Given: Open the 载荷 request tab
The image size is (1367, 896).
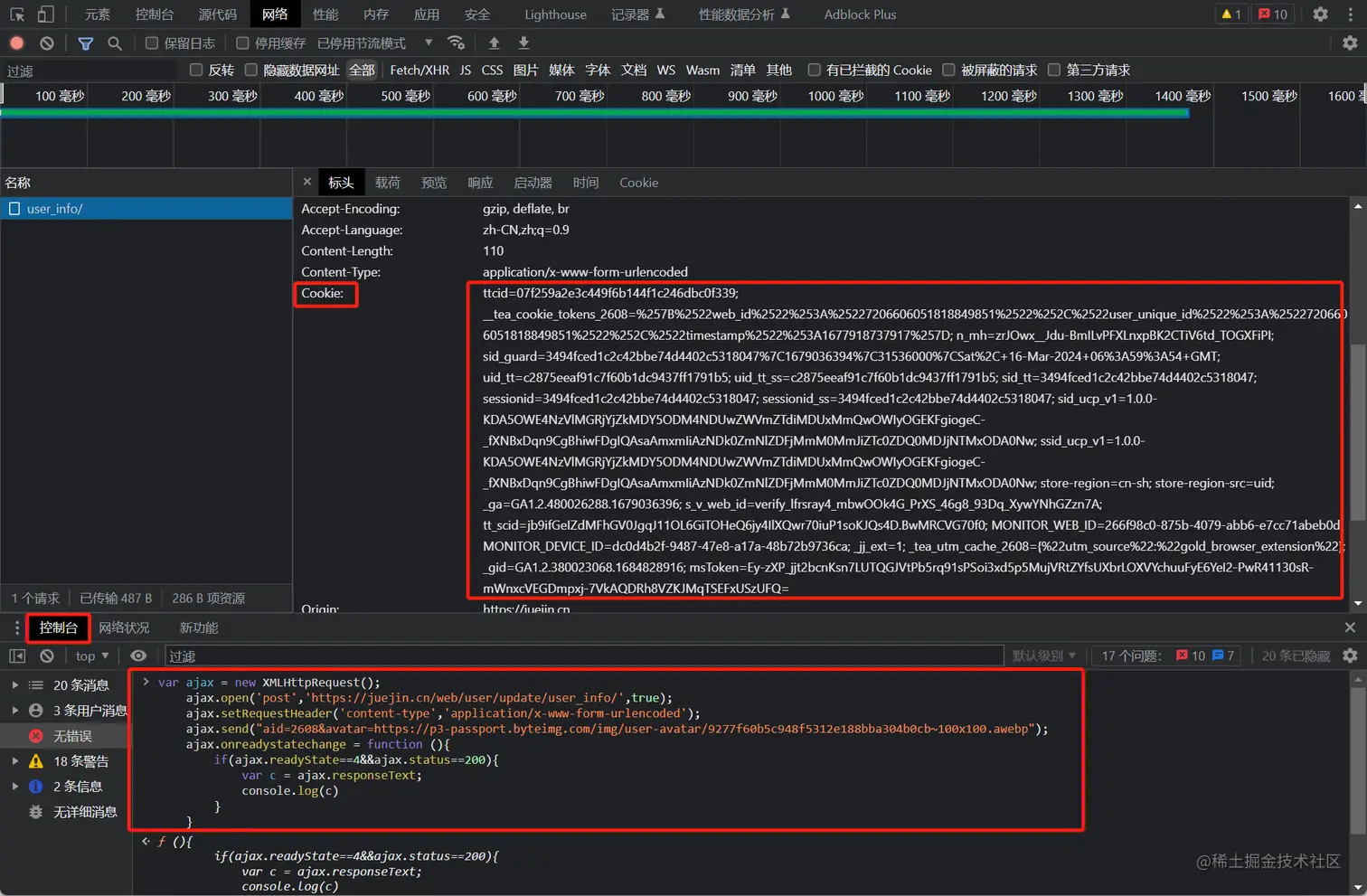Looking at the screenshot, I should [x=388, y=183].
